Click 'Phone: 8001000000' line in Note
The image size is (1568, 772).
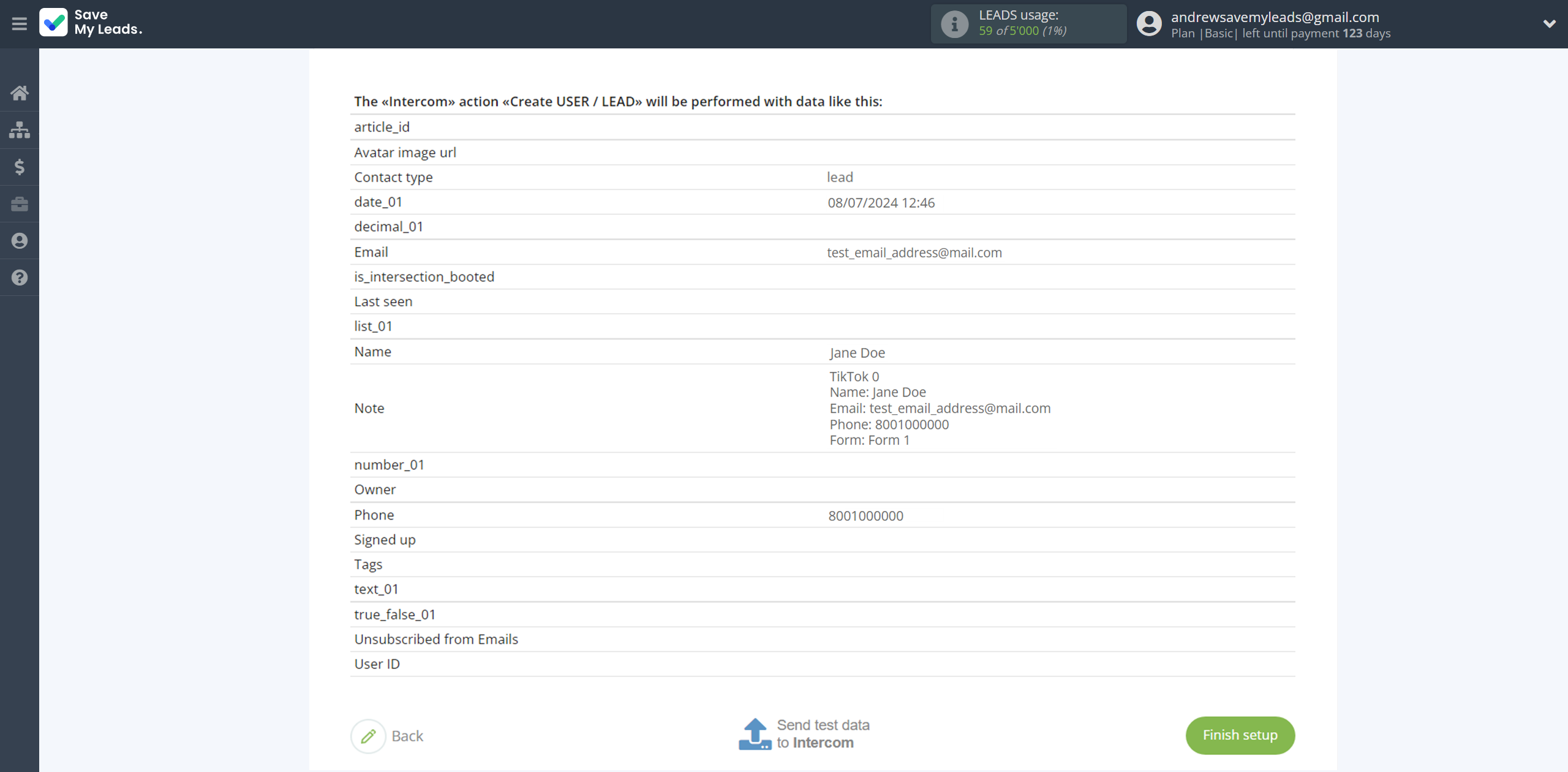point(889,424)
